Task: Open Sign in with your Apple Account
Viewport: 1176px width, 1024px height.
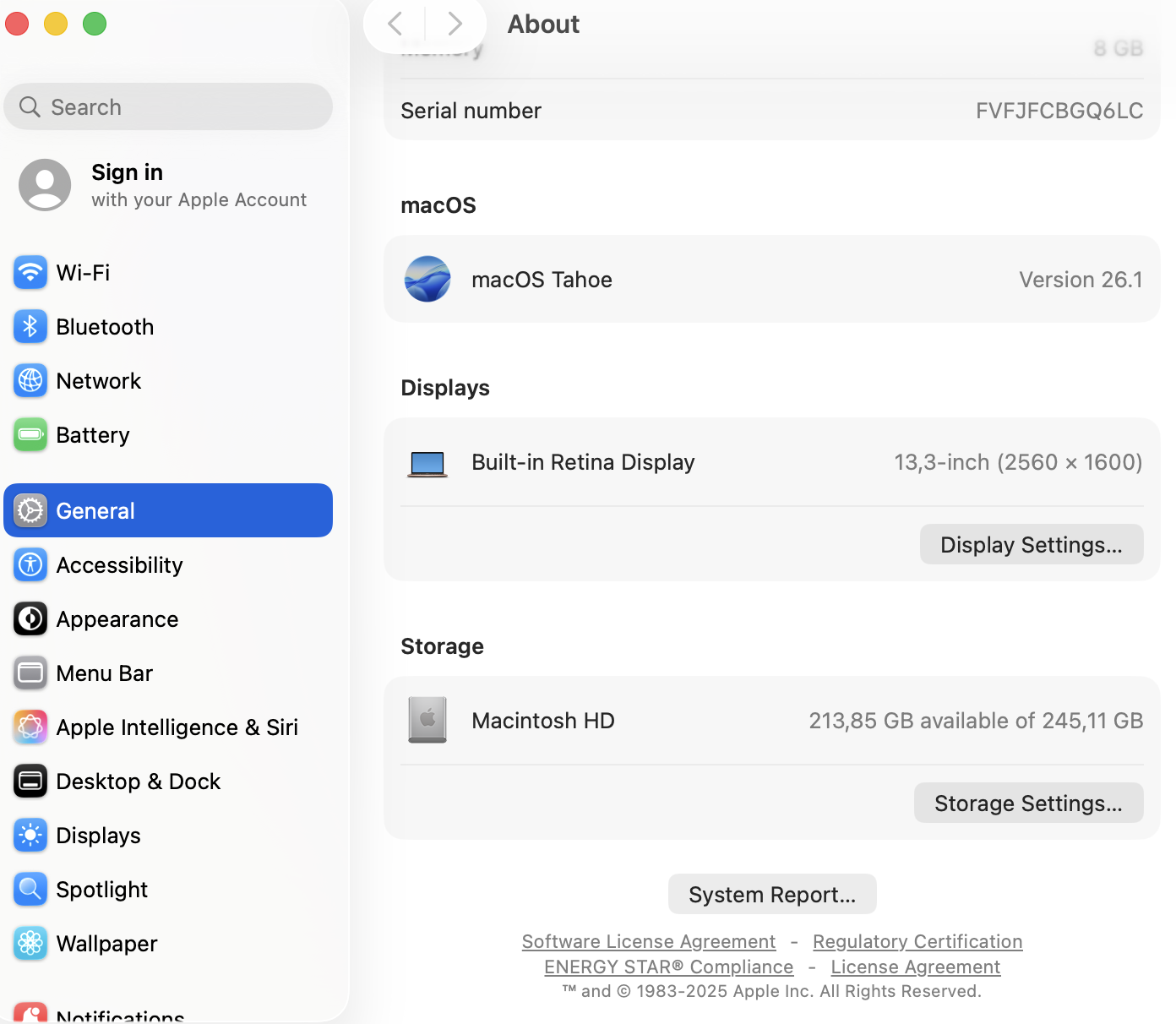Action: point(168,185)
